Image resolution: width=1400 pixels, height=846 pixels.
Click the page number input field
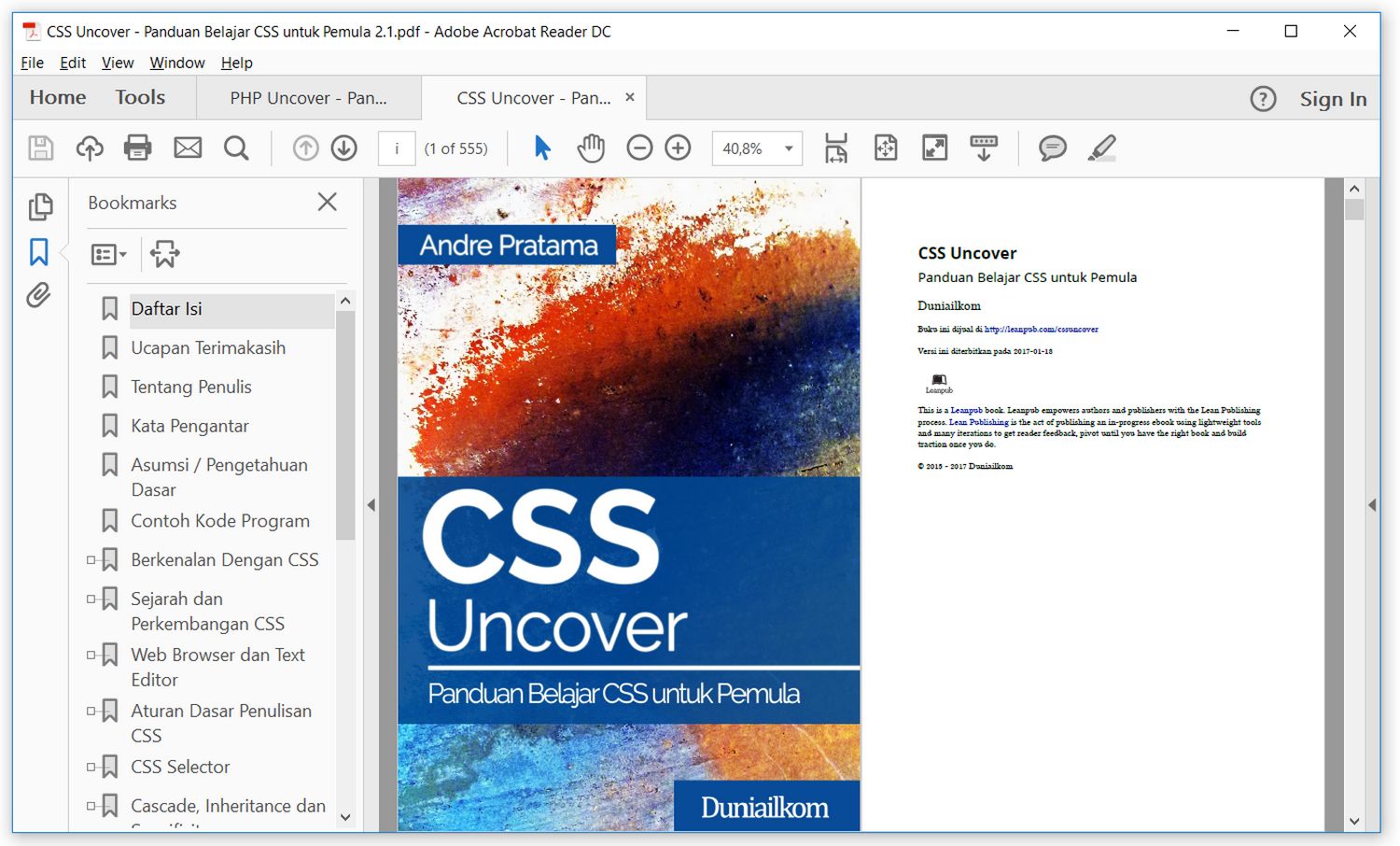pos(397,148)
